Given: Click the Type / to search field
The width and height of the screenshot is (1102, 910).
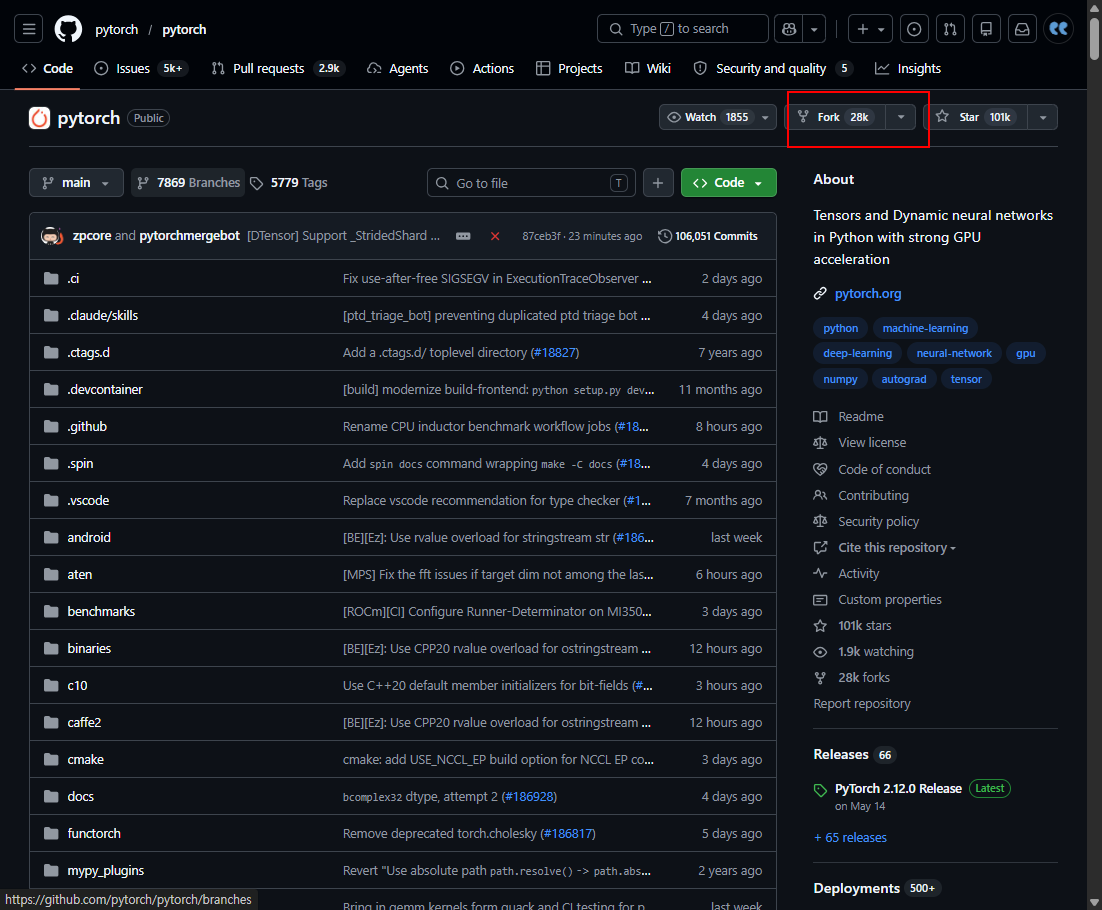Looking at the screenshot, I should 682,29.
